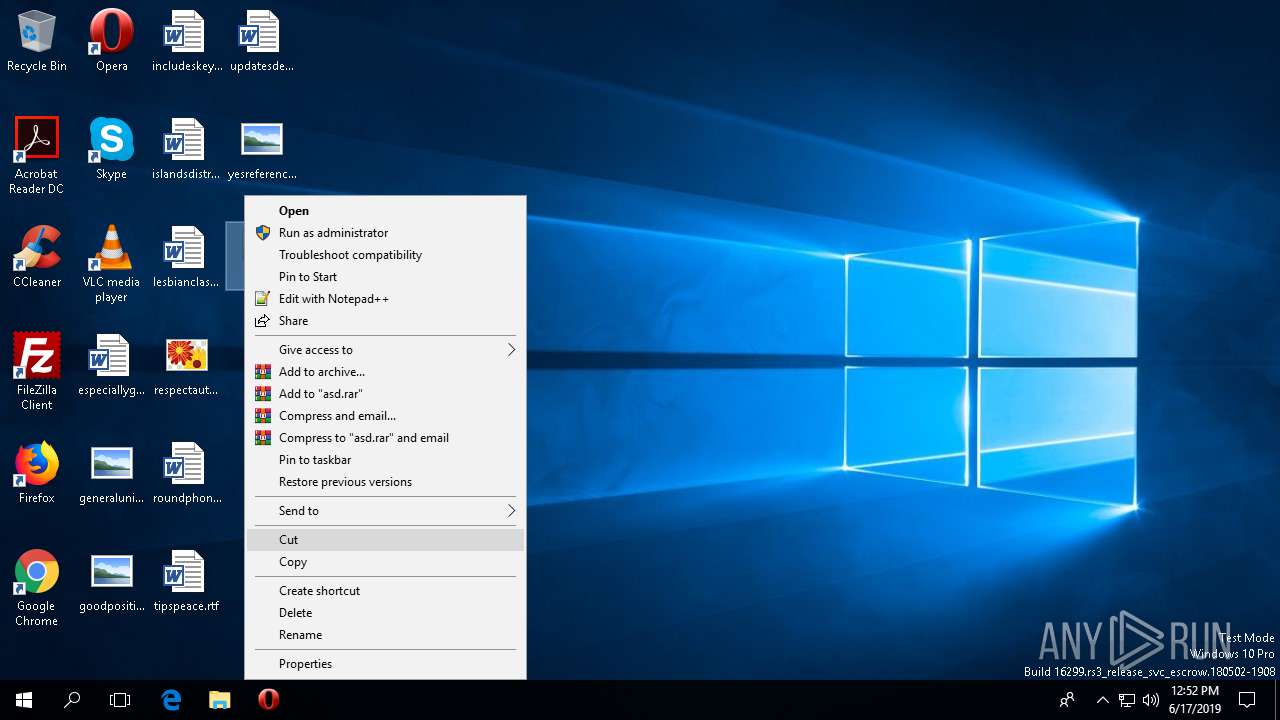This screenshot has width=1280, height=720.
Task: Choose Delete in the context menu
Action: (x=385, y=613)
